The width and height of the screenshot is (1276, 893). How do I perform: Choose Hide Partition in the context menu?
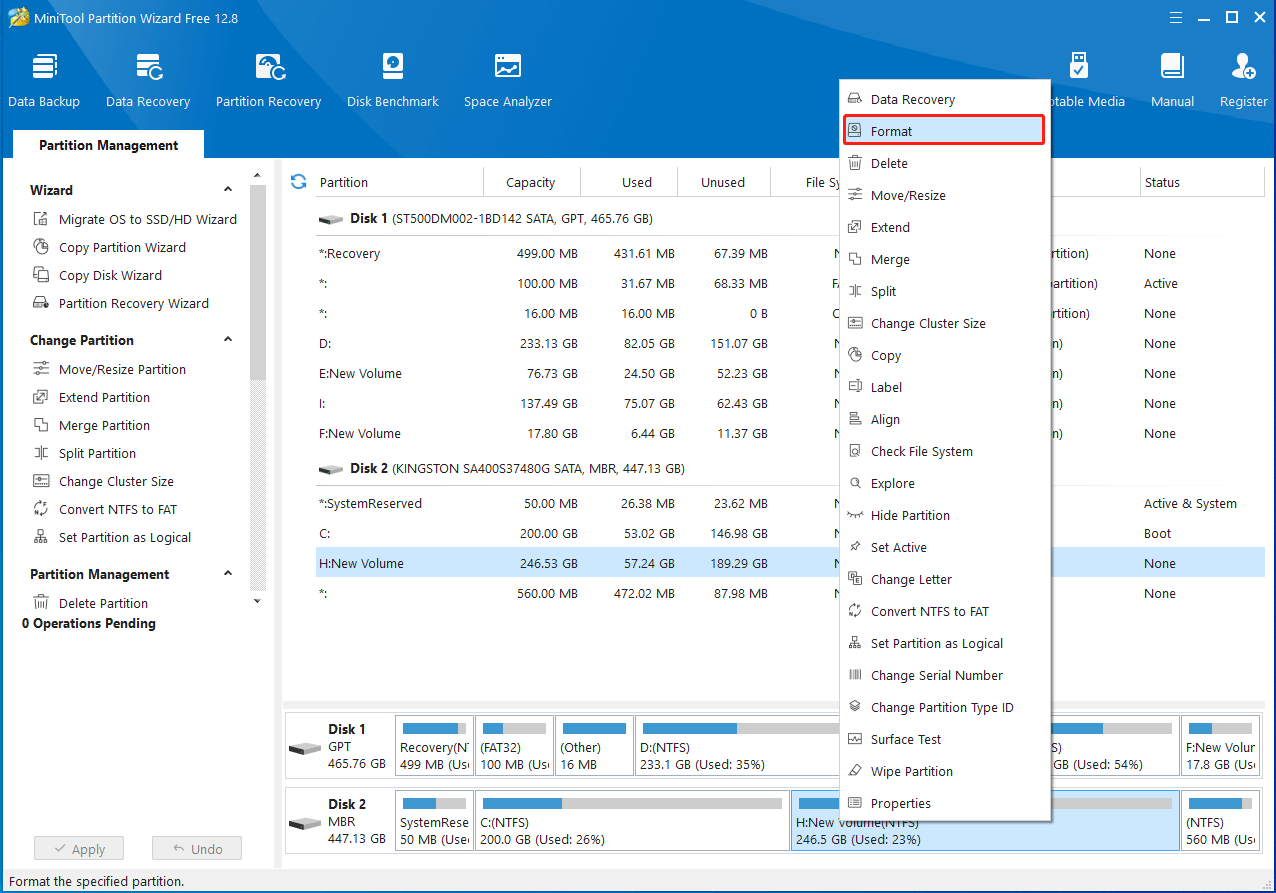pos(944,515)
